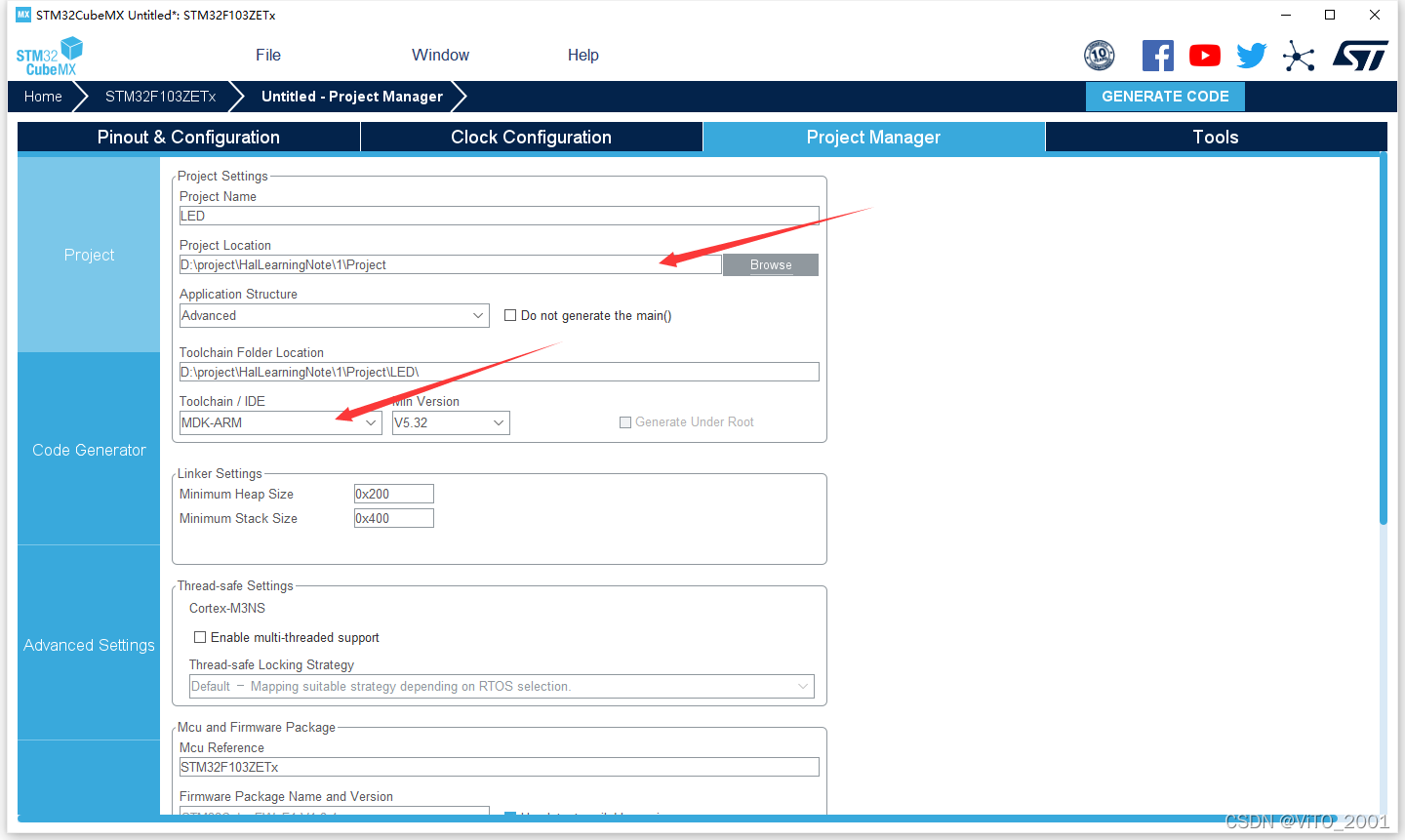Viewport: 1405px width, 840px height.
Task: Click the vertical scrollbar on right edge
Action: coord(1383,340)
